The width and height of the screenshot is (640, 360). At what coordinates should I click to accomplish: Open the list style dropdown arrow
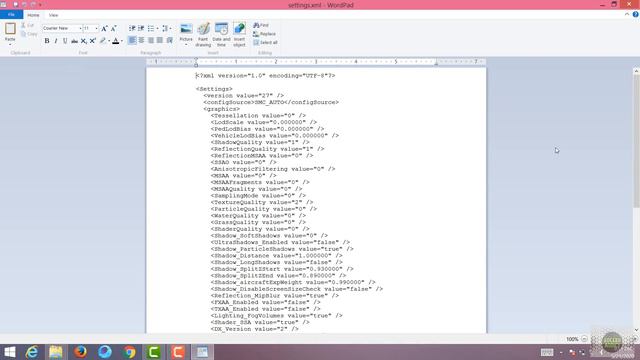158,28
